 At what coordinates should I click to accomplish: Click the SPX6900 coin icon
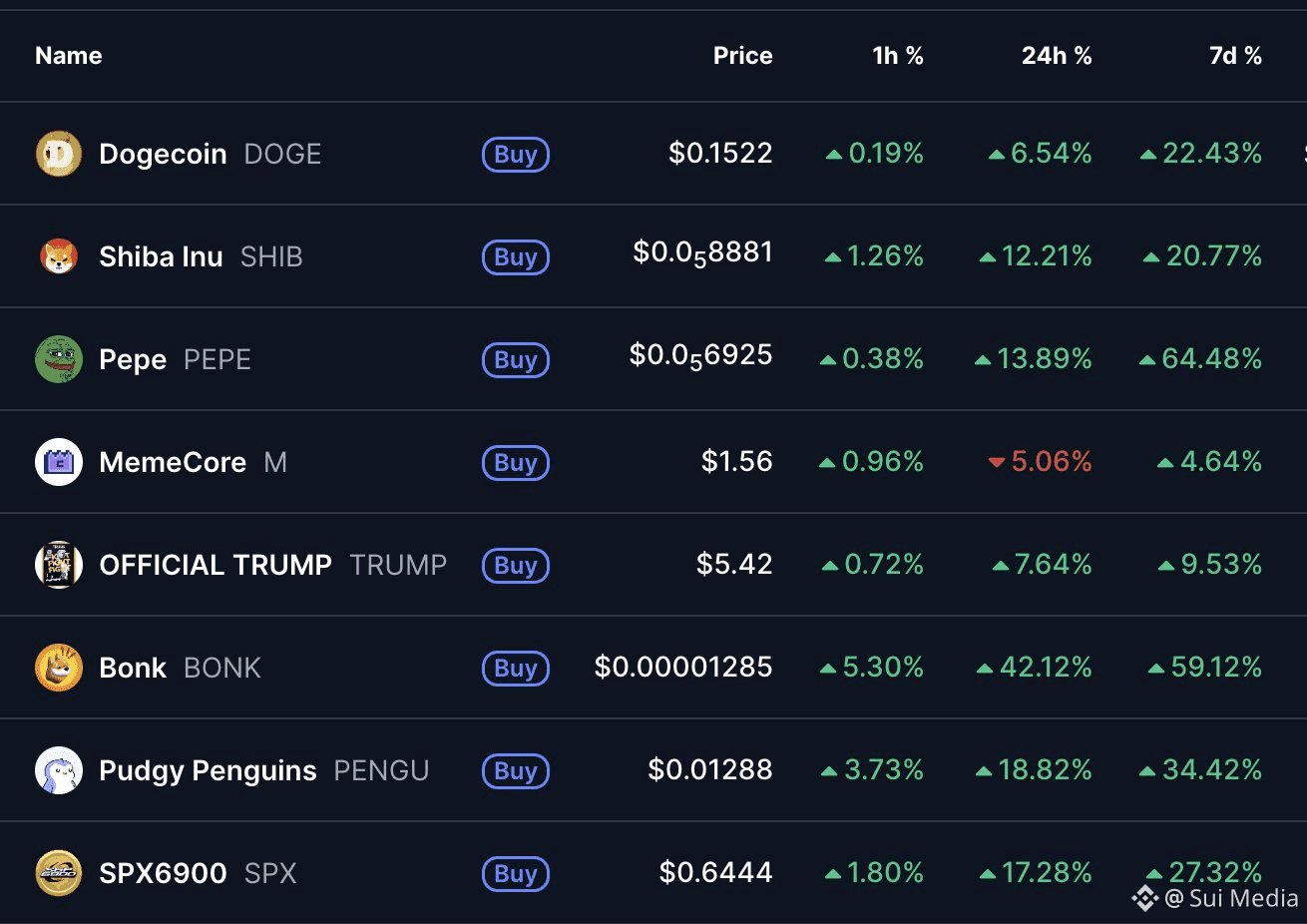59,874
